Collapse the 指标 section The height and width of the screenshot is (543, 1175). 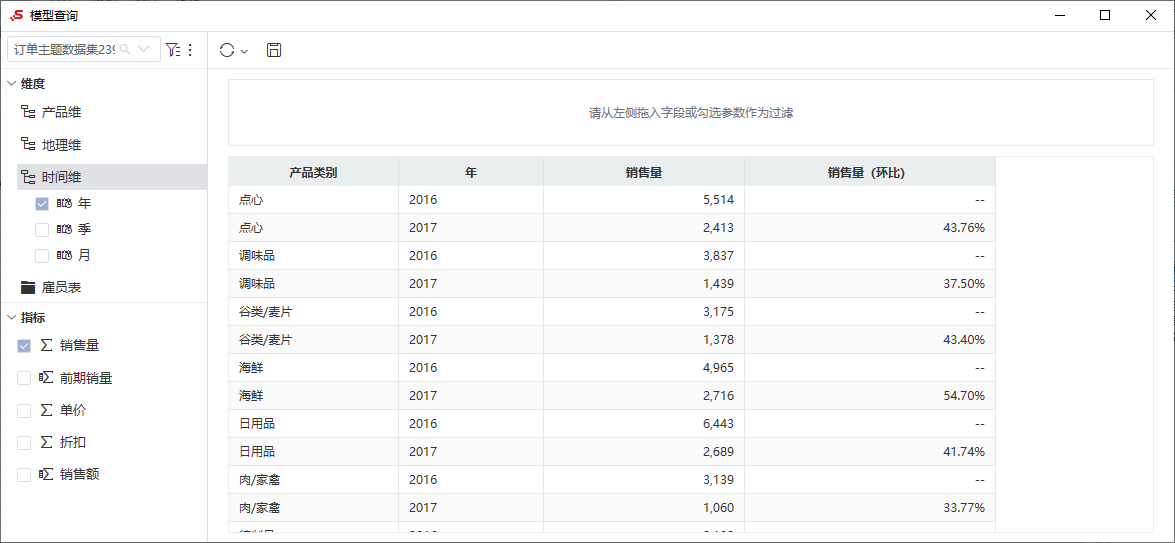click(11, 318)
